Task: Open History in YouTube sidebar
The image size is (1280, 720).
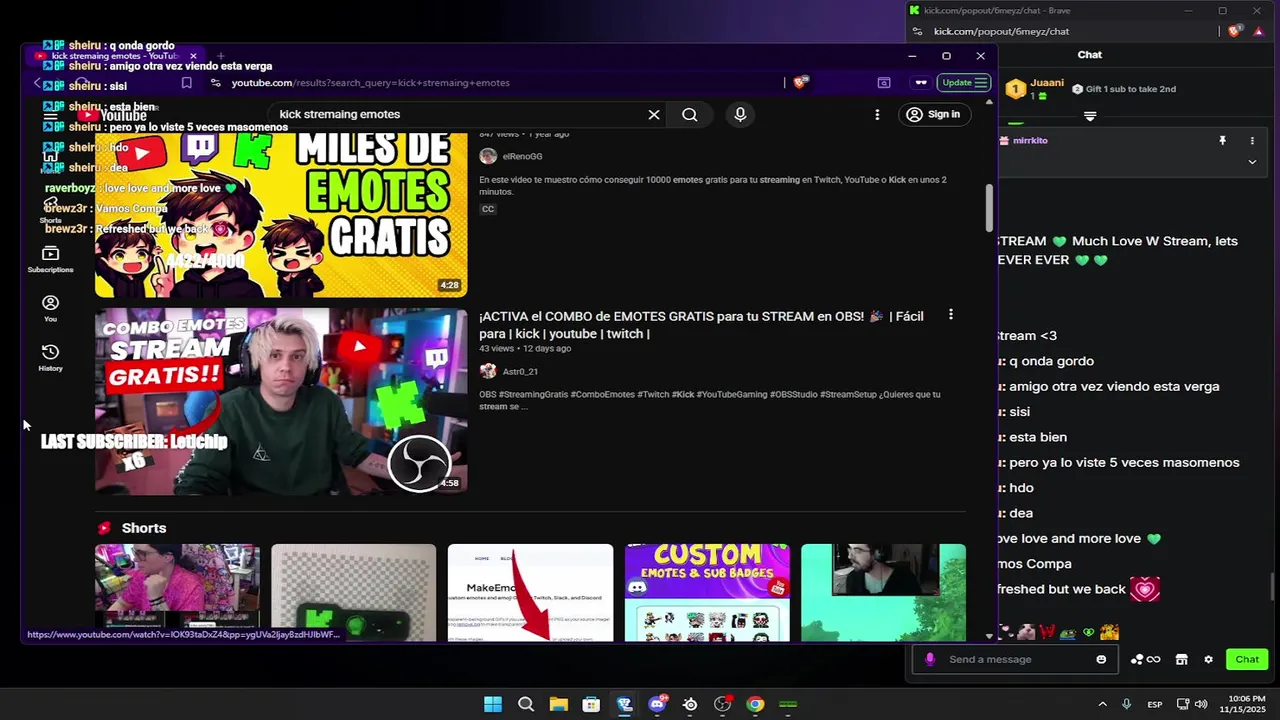Action: click(50, 357)
